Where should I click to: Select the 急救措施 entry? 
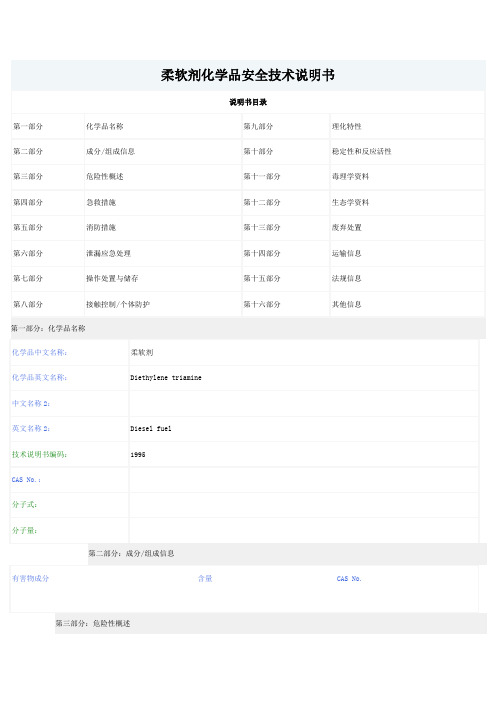click(x=101, y=202)
